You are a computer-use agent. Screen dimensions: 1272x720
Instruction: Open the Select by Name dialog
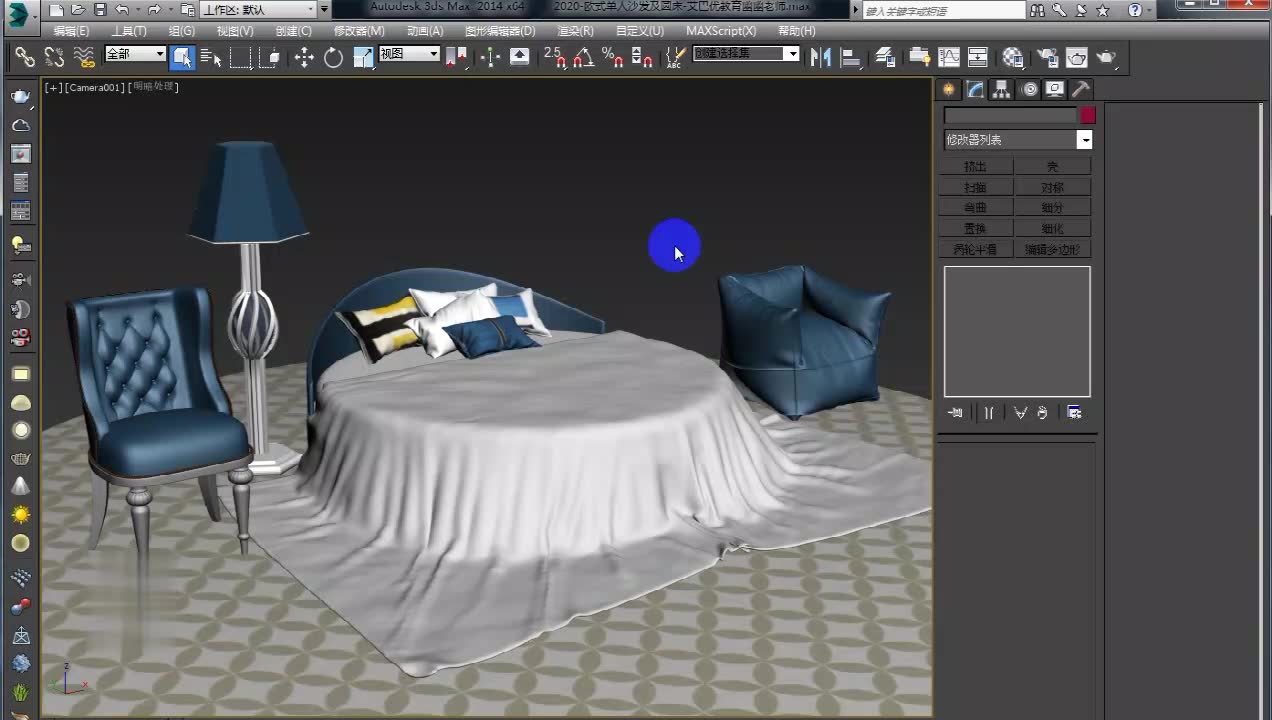tap(210, 57)
